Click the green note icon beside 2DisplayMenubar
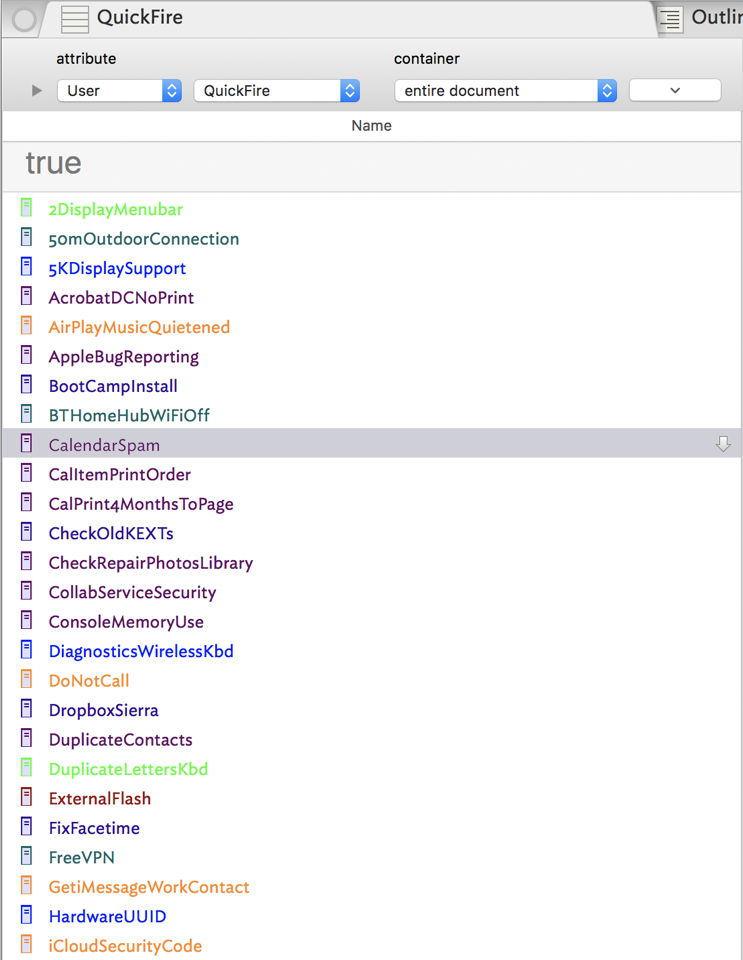Screen dimensions: 743x960 pyautogui.click(x=26, y=209)
